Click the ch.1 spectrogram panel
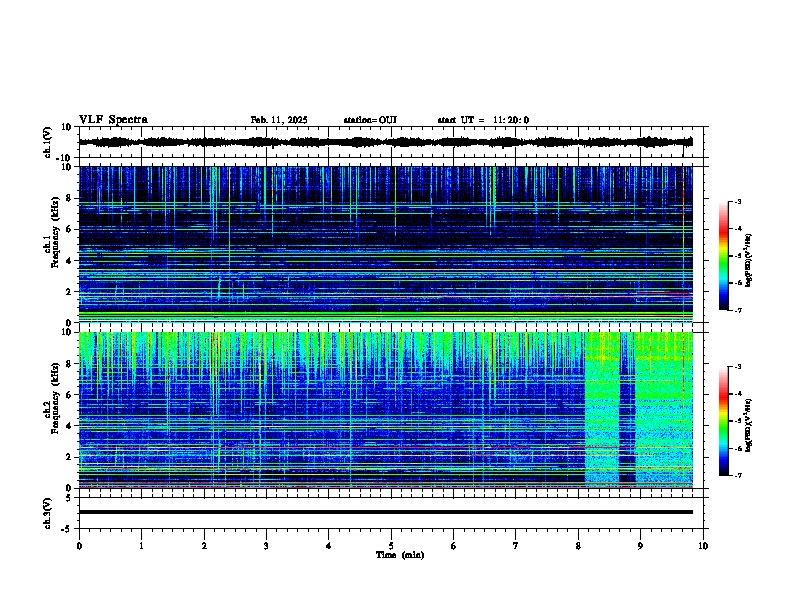 (386, 244)
